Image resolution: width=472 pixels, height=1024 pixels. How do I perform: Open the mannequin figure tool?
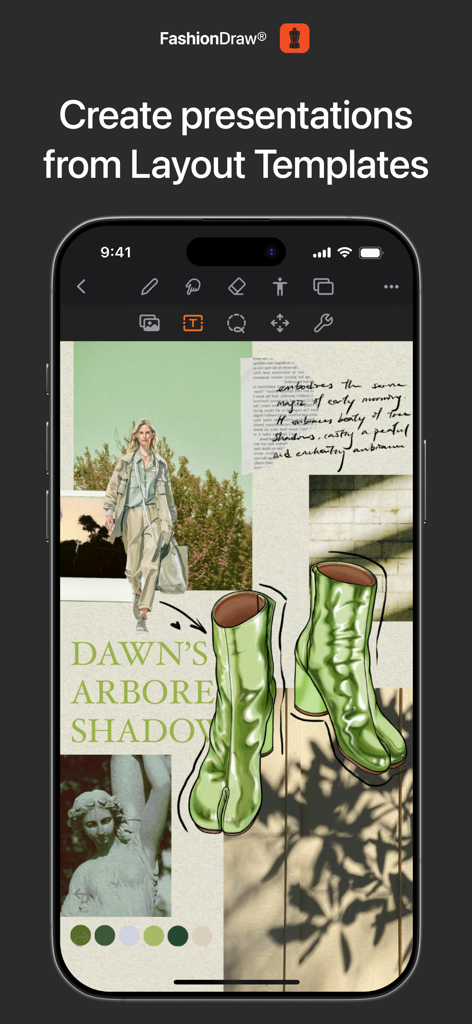[x=280, y=287]
